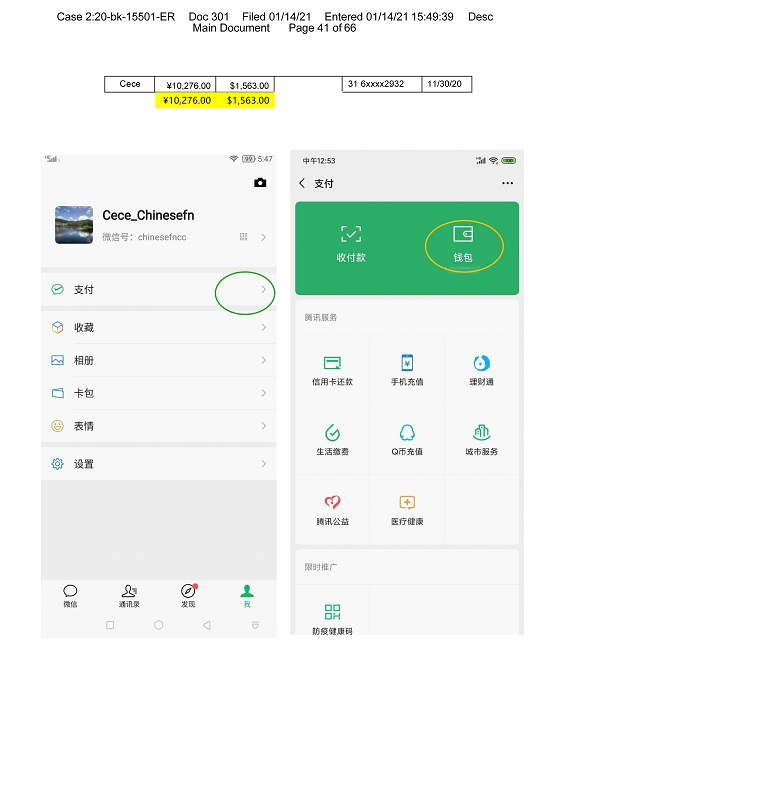Go back from the 支付 screen
Viewport: 778px width, 800px height.
coord(302,183)
